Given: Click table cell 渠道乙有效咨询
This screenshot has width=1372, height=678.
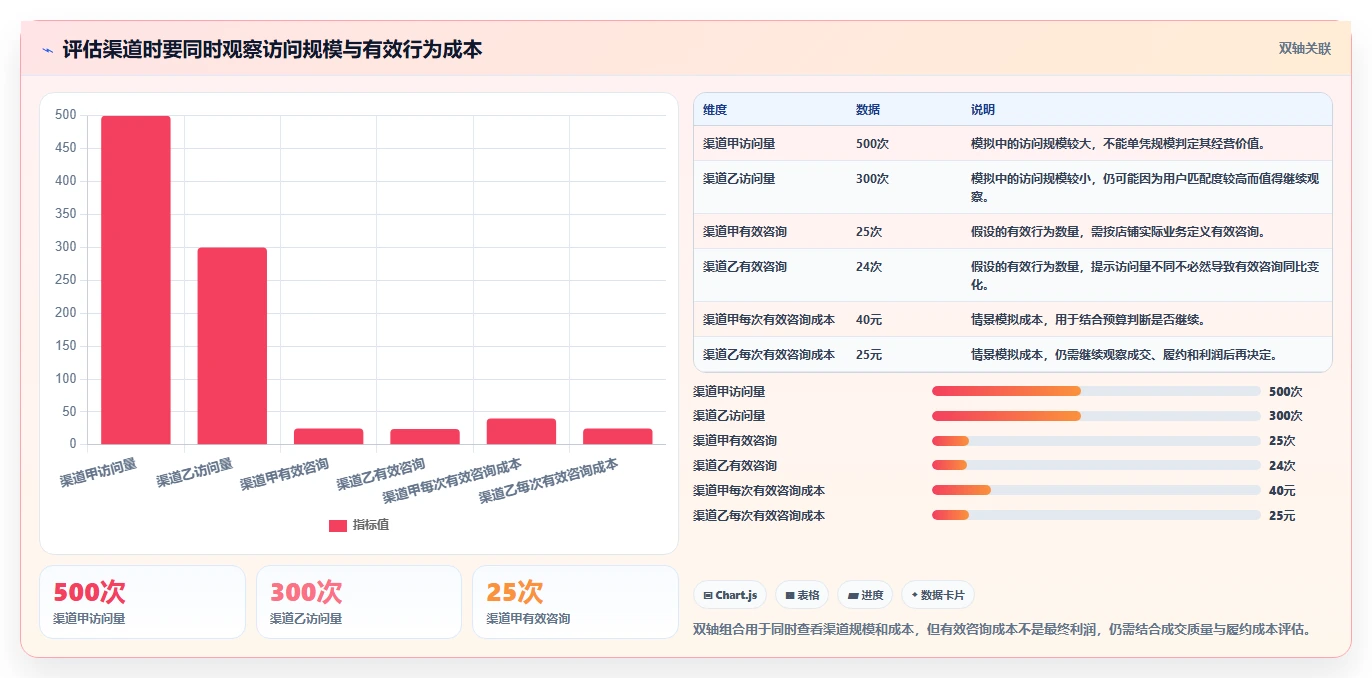Looking at the screenshot, I should (x=745, y=267).
